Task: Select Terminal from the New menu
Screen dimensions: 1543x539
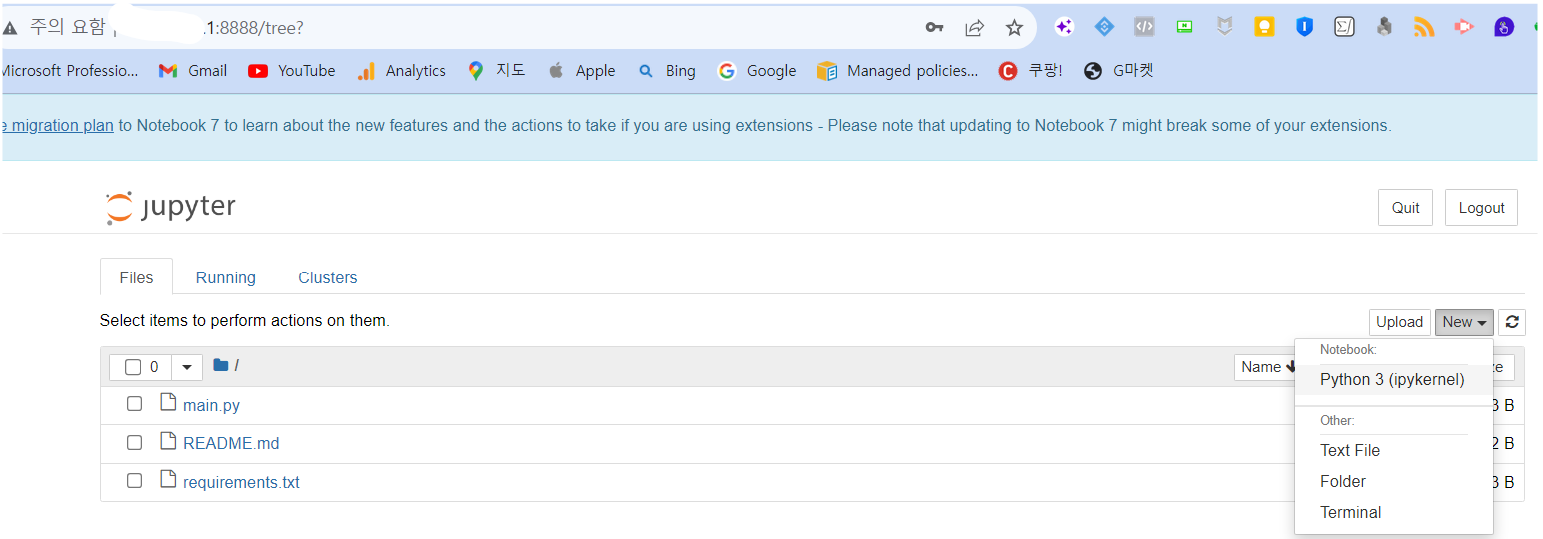Action: (1350, 512)
